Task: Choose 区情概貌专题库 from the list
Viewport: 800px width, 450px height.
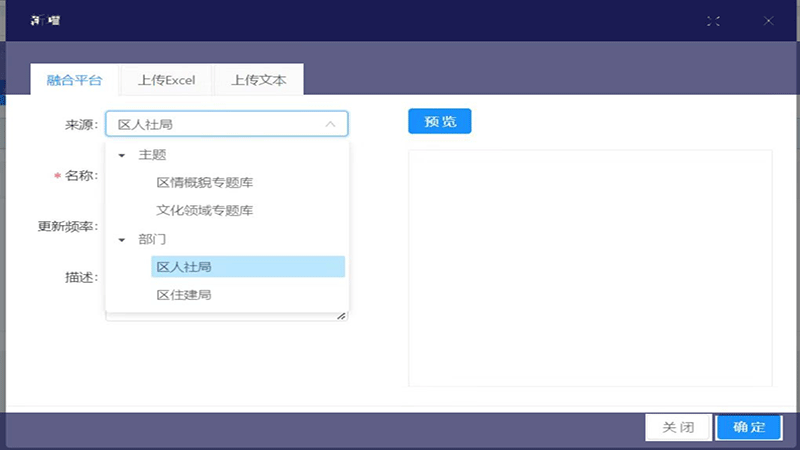Action: tap(204, 183)
